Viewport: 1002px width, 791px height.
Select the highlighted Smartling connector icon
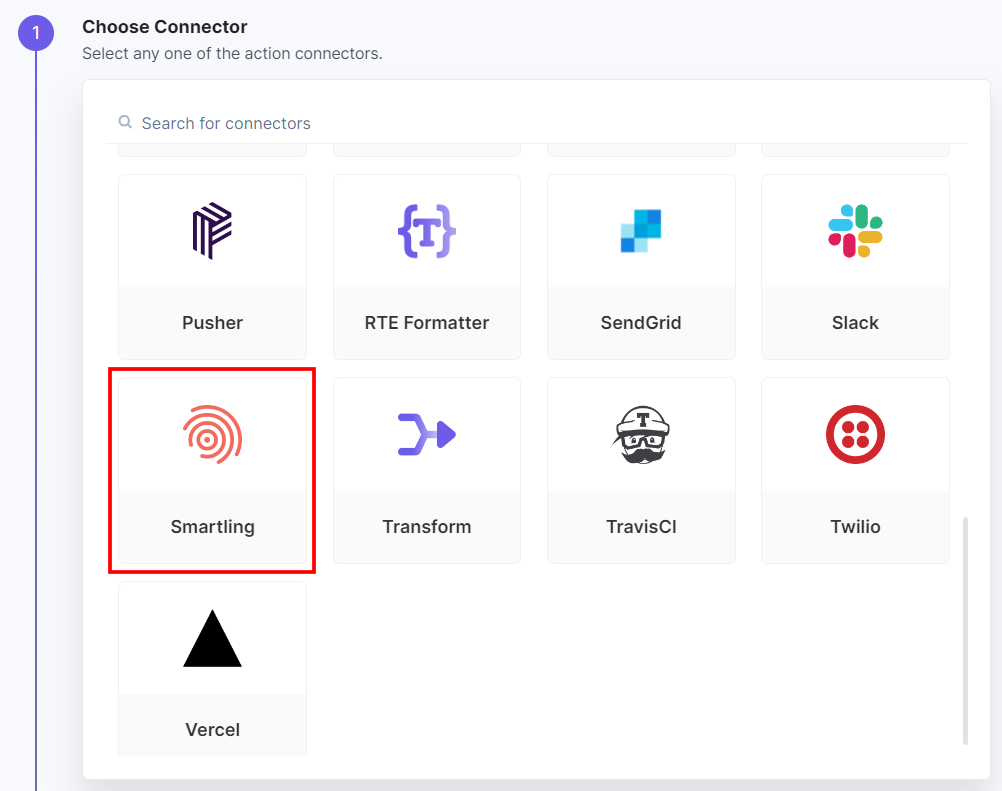pos(212,434)
